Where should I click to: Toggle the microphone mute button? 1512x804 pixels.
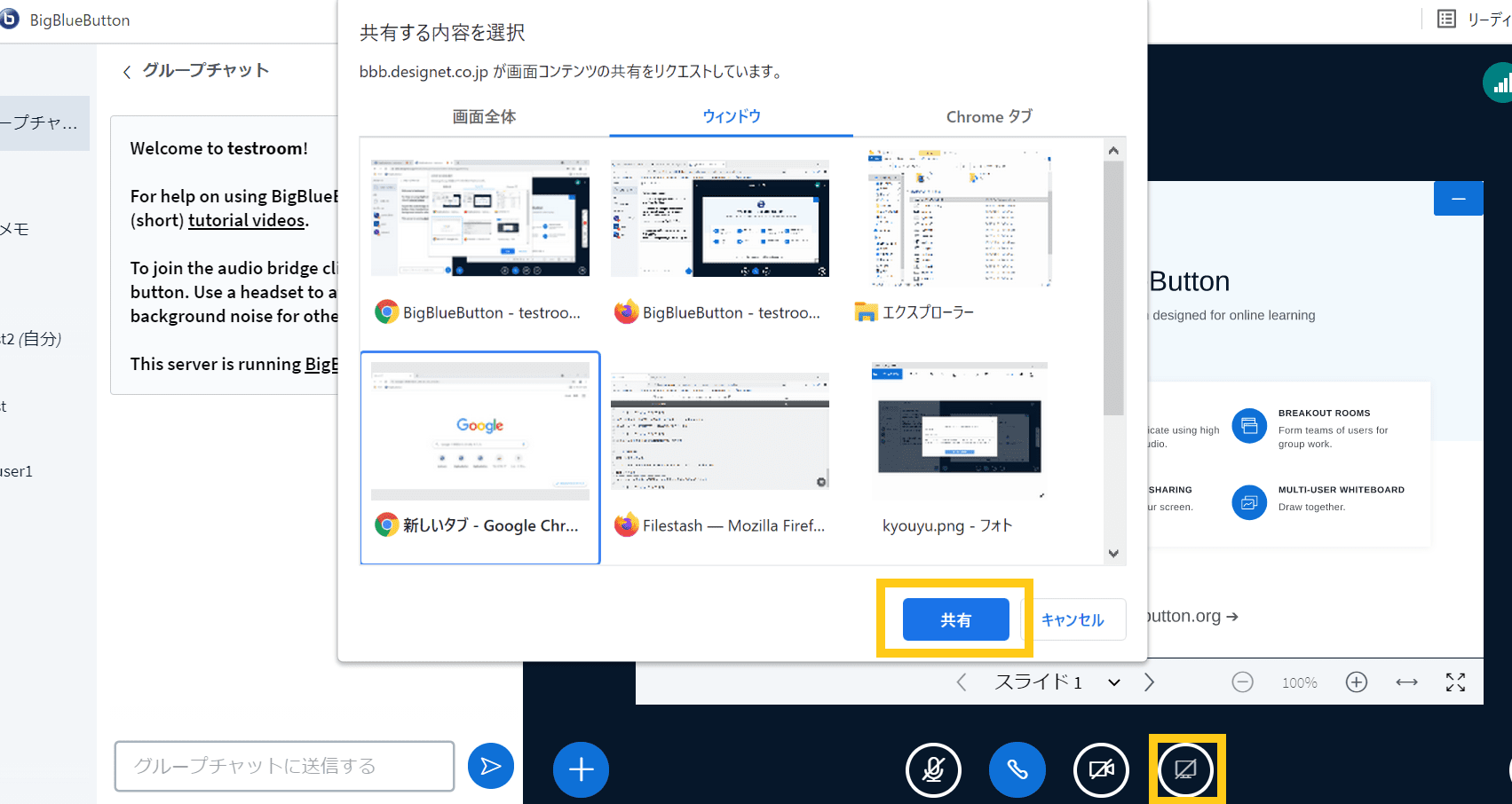tap(933, 769)
